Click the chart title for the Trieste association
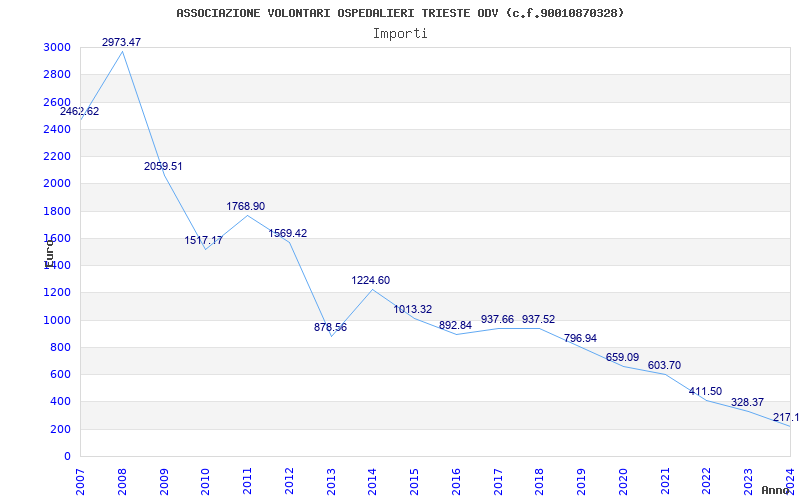The image size is (800, 500). click(x=400, y=13)
